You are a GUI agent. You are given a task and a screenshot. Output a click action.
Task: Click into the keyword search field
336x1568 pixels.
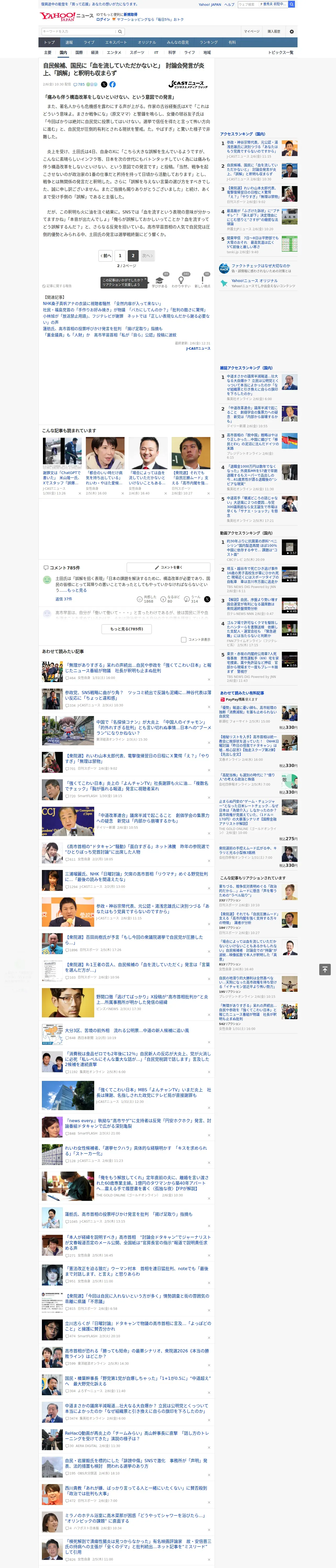(78, 32)
